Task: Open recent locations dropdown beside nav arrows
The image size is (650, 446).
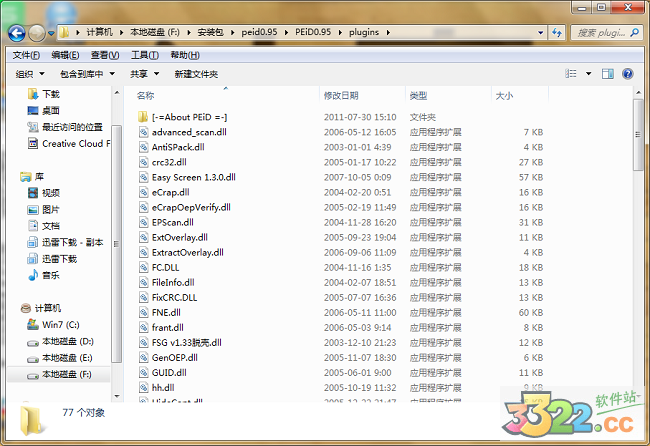Action: click(51, 33)
